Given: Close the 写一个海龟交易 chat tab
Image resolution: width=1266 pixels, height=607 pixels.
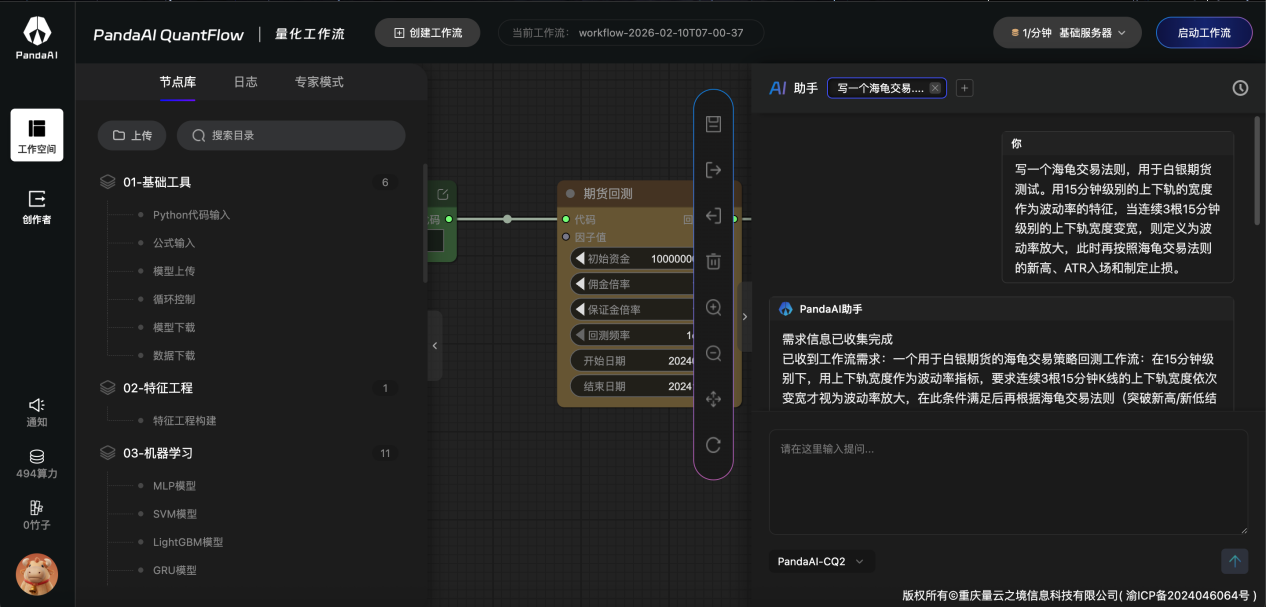Looking at the screenshot, I should click(934, 88).
